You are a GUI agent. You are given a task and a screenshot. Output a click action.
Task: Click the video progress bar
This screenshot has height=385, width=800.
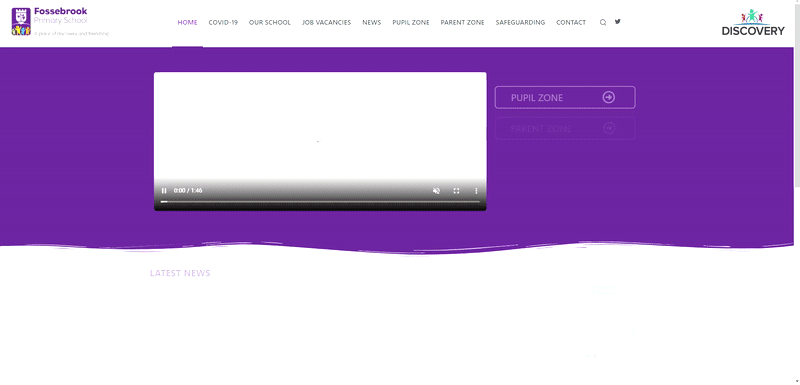320,202
